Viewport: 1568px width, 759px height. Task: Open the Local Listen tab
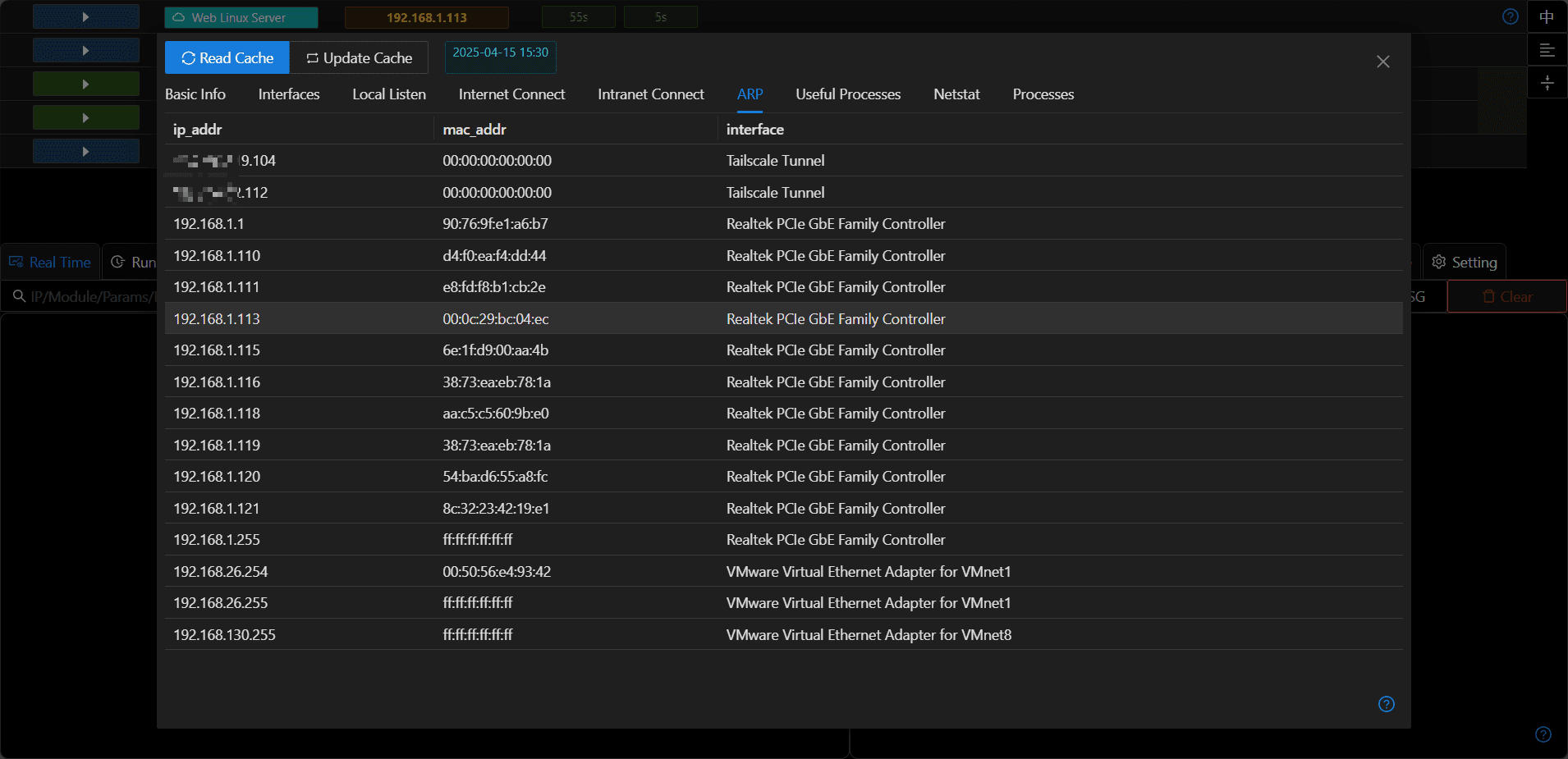tap(389, 94)
